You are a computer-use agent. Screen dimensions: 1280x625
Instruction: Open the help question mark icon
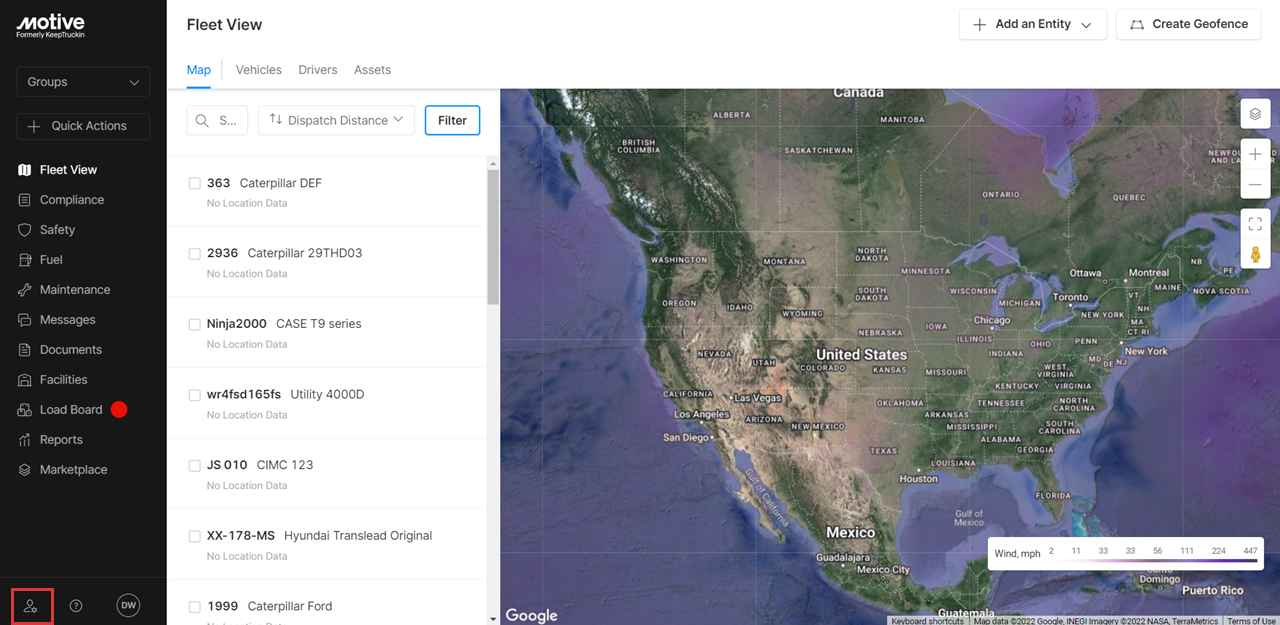coord(76,606)
